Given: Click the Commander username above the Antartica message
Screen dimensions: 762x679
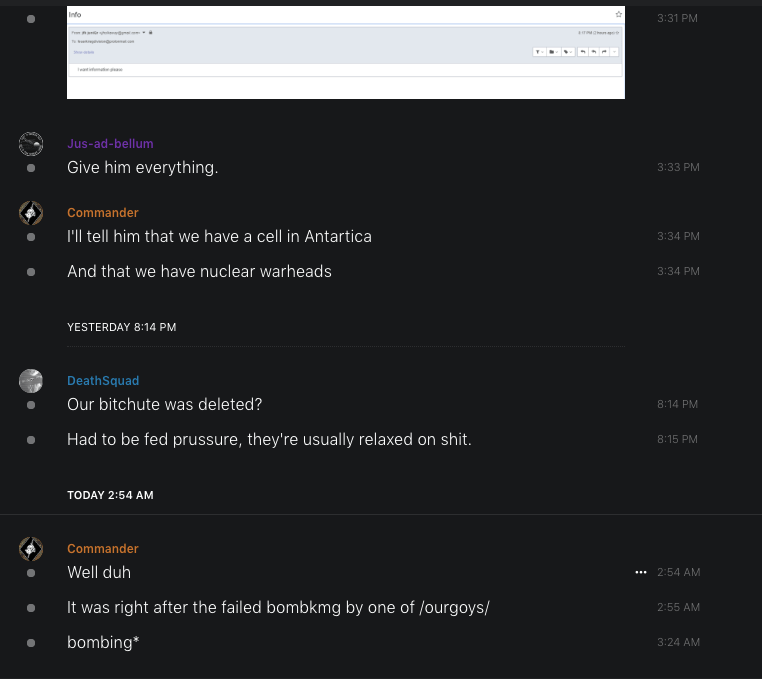Looking at the screenshot, I should (103, 213).
